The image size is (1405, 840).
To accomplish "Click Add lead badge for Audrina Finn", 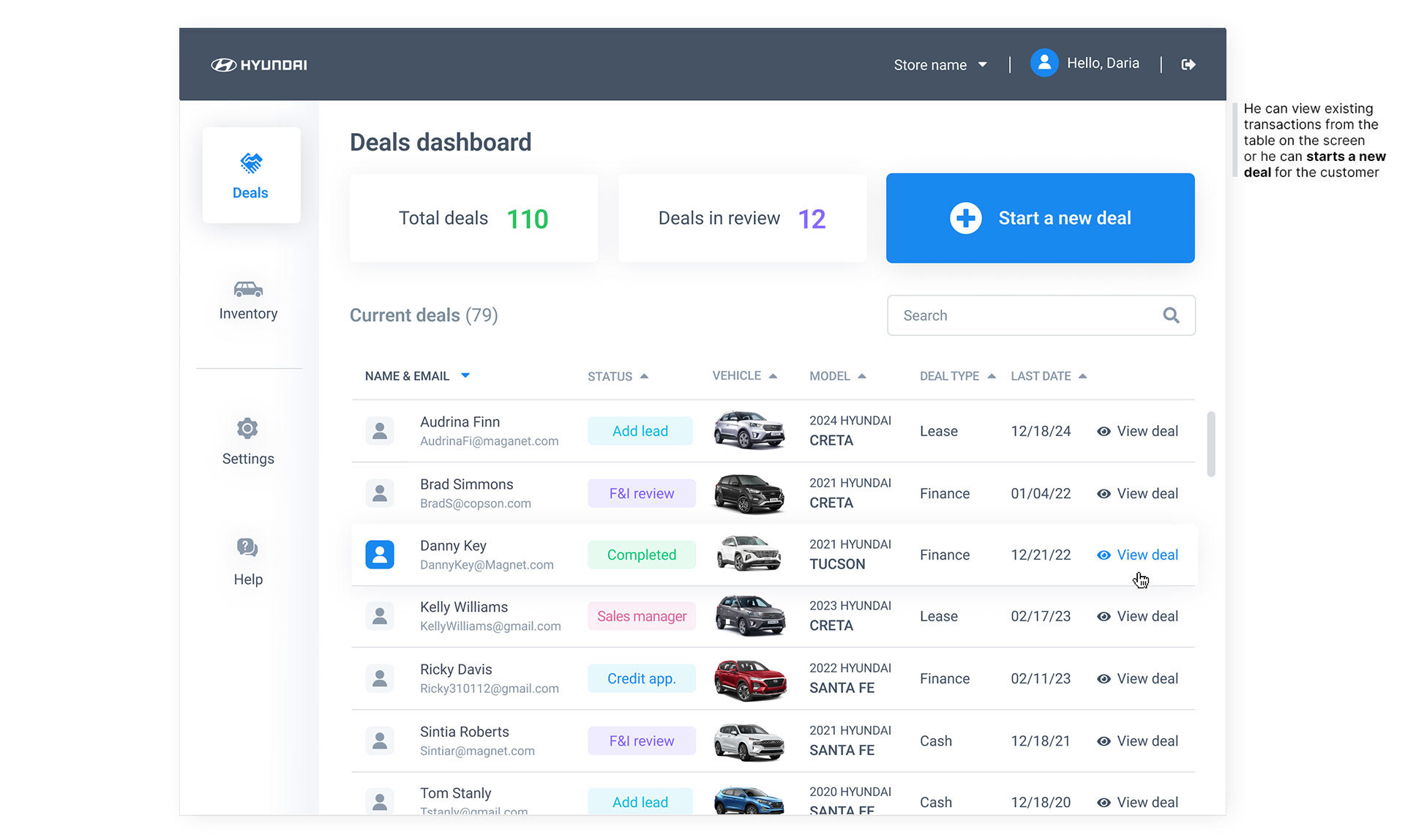I will pos(640,431).
